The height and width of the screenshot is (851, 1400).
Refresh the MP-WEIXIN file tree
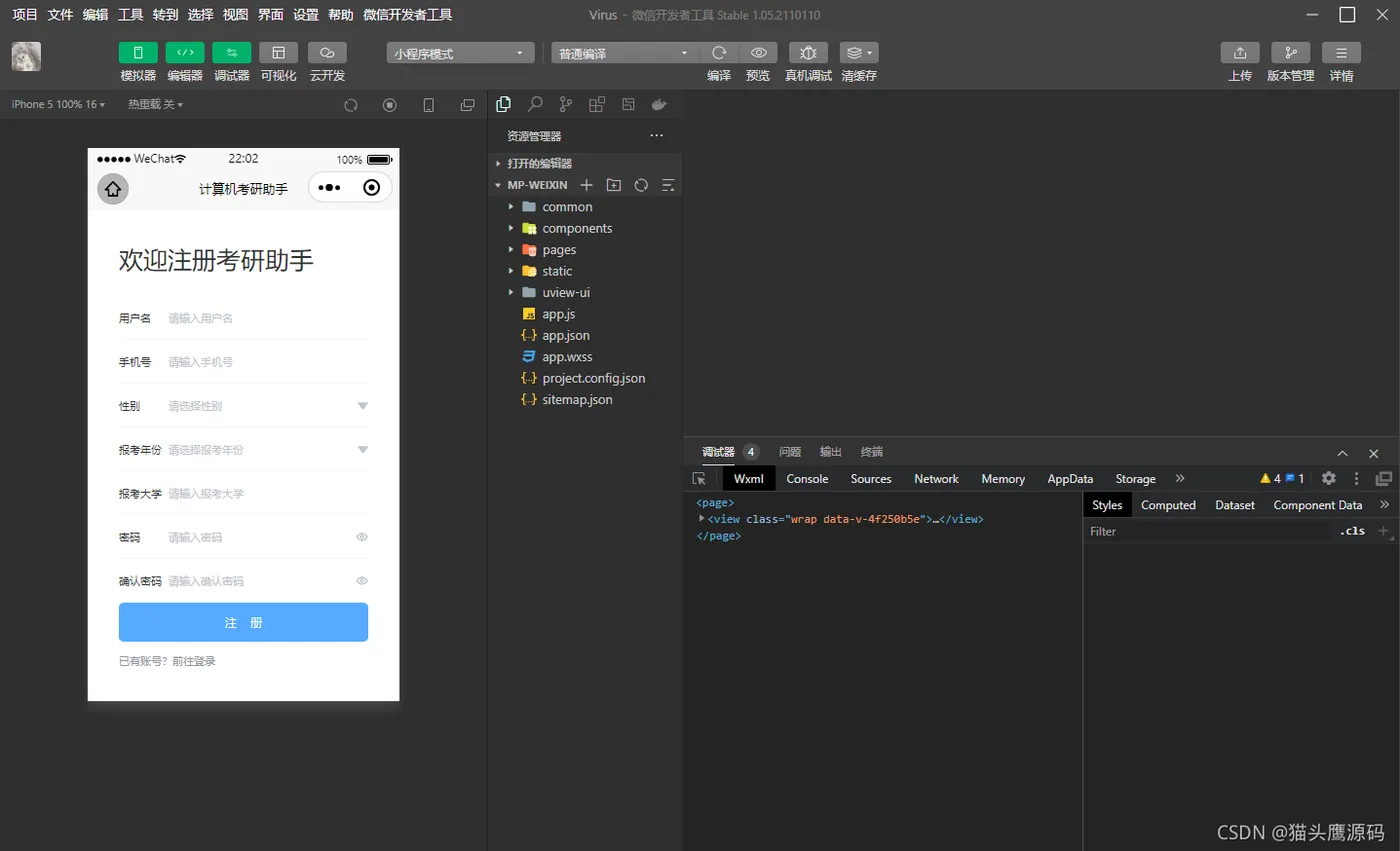pyautogui.click(x=641, y=185)
